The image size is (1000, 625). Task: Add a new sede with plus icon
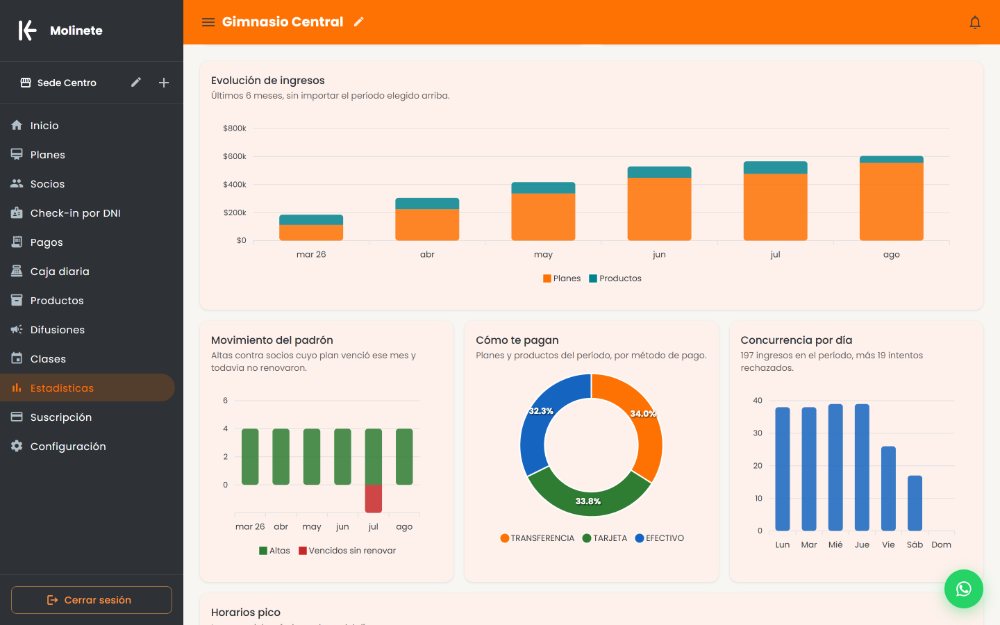point(164,82)
